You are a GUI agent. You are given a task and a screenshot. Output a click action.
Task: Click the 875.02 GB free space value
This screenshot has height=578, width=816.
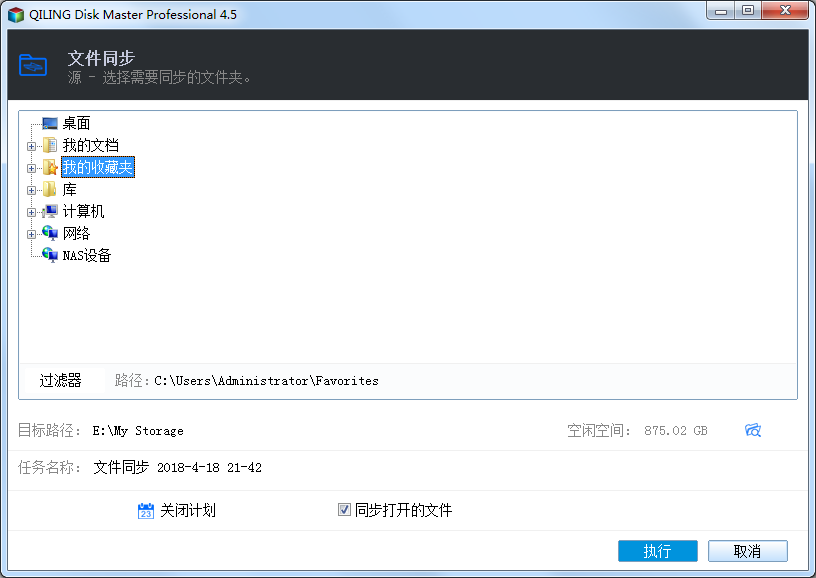pyautogui.click(x=675, y=431)
